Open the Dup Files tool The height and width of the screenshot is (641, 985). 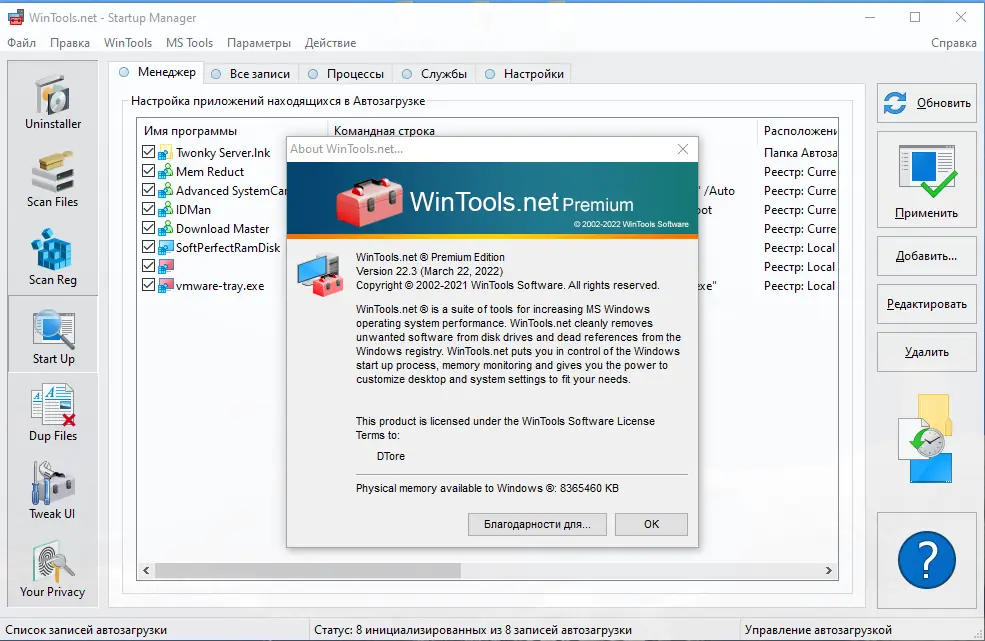[x=53, y=413]
